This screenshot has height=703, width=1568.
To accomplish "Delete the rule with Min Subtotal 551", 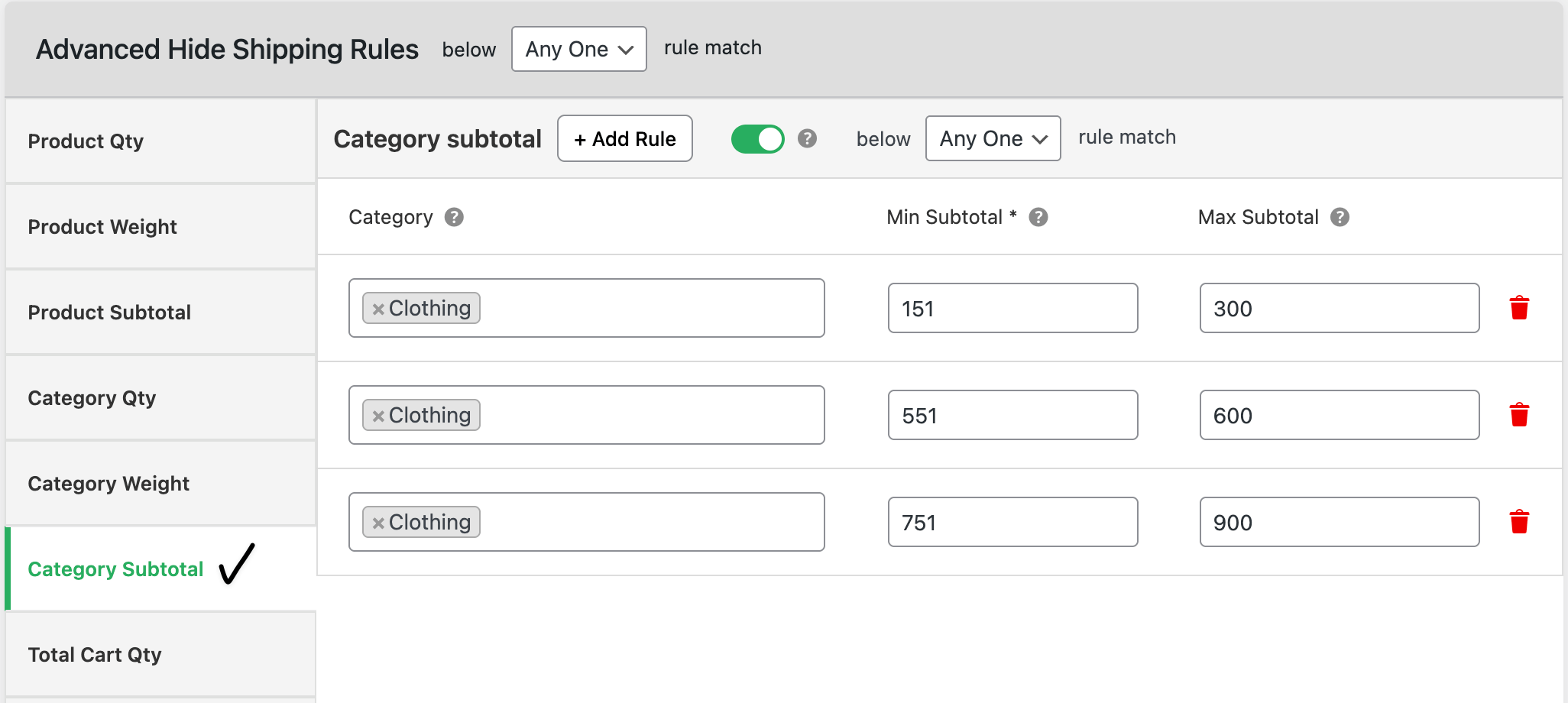I will [1520, 415].
